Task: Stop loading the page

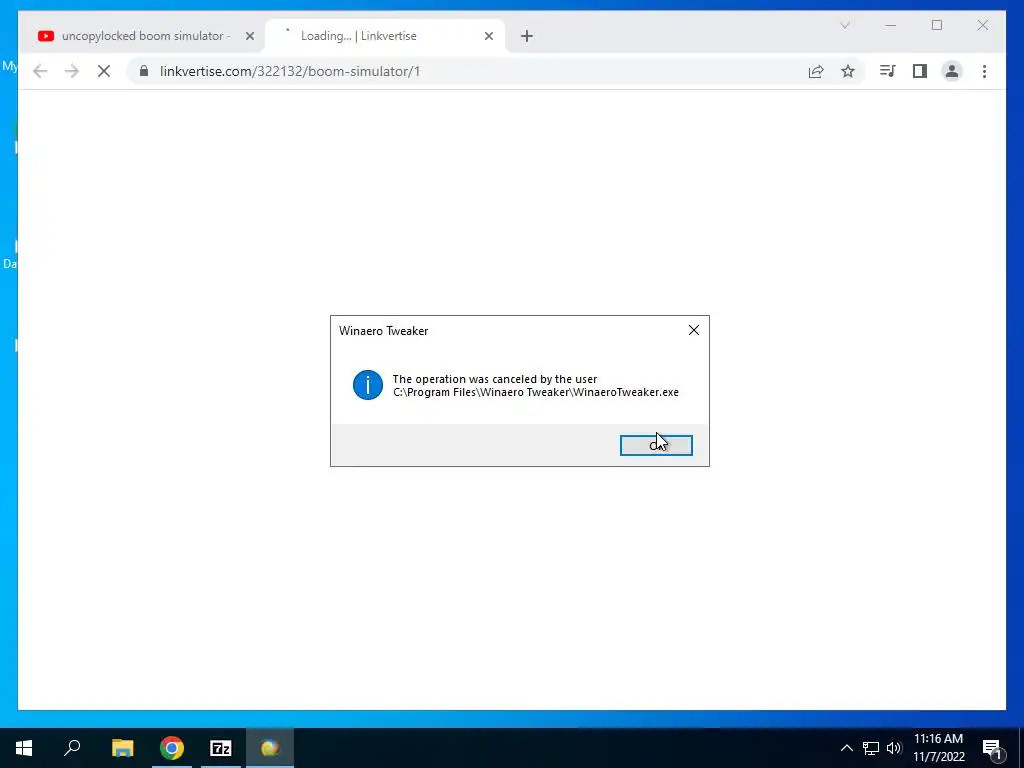Action: point(104,71)
